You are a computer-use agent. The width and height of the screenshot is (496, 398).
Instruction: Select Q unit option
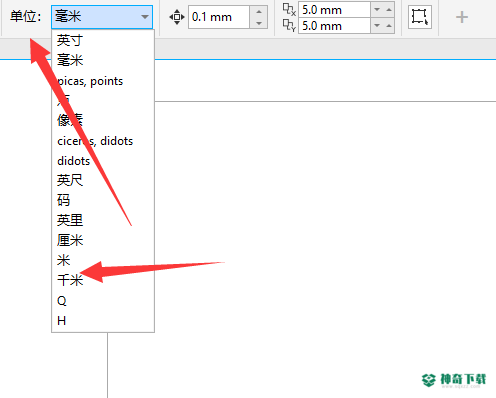(x=103, y=301)
